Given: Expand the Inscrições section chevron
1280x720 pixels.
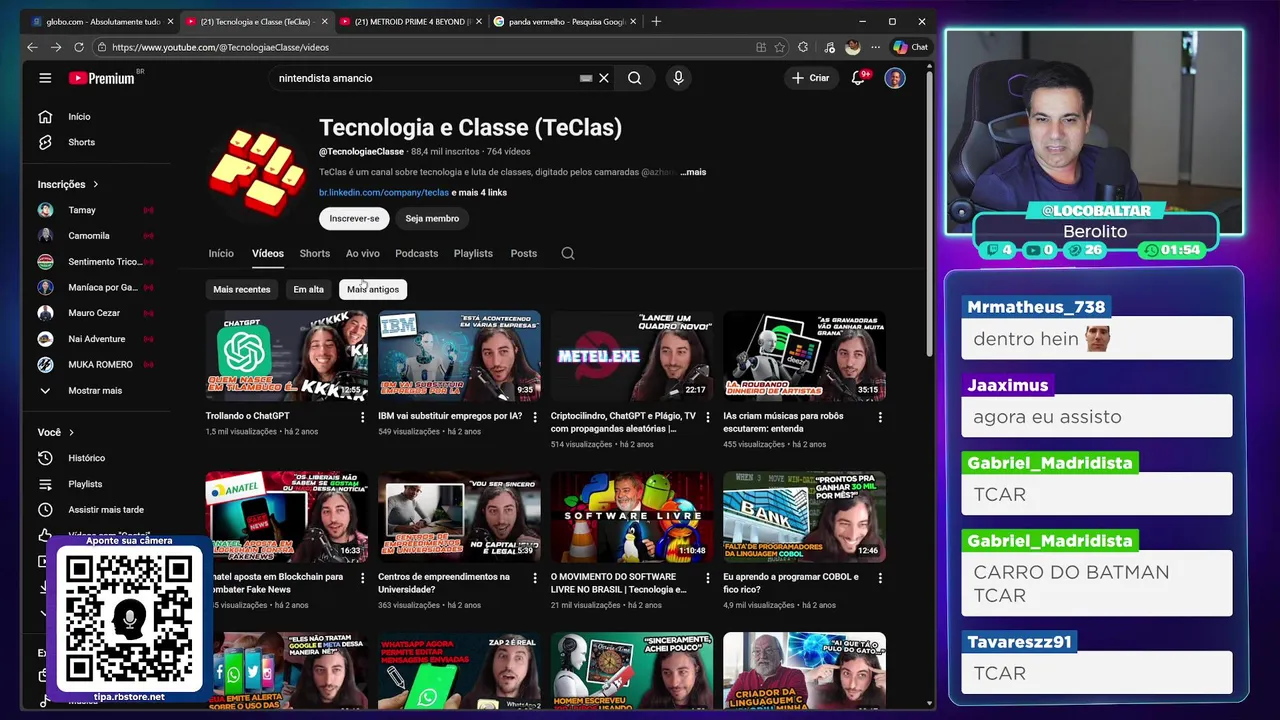Looking at the screenshot, I should [x=95, y=184].
